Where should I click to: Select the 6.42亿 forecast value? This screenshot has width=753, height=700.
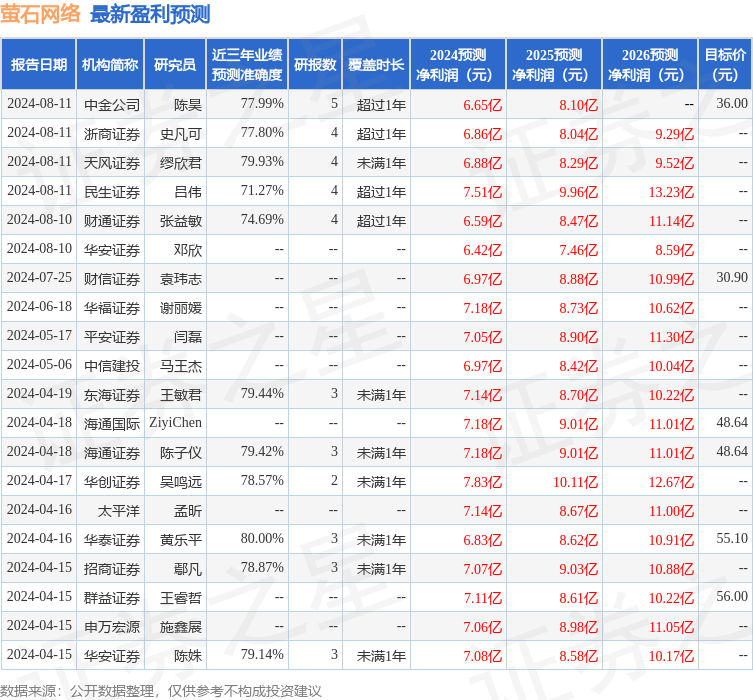pyautogui.click(x=483, y=250)
